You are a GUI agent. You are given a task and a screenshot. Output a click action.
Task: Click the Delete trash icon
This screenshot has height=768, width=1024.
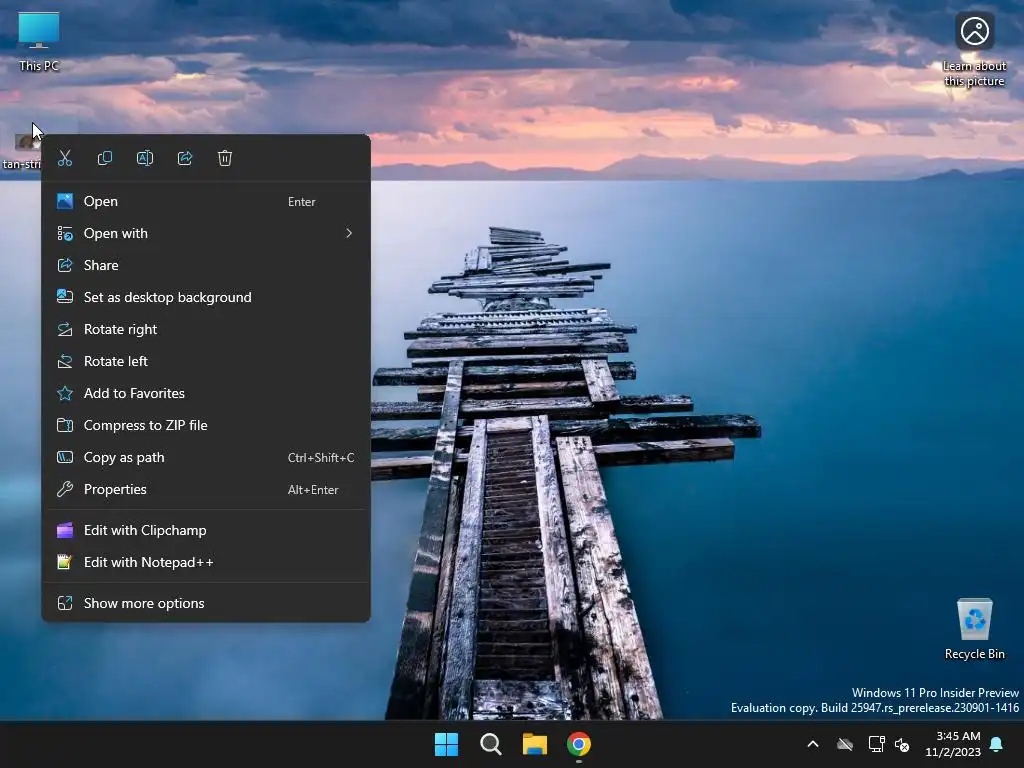(225, 158)
